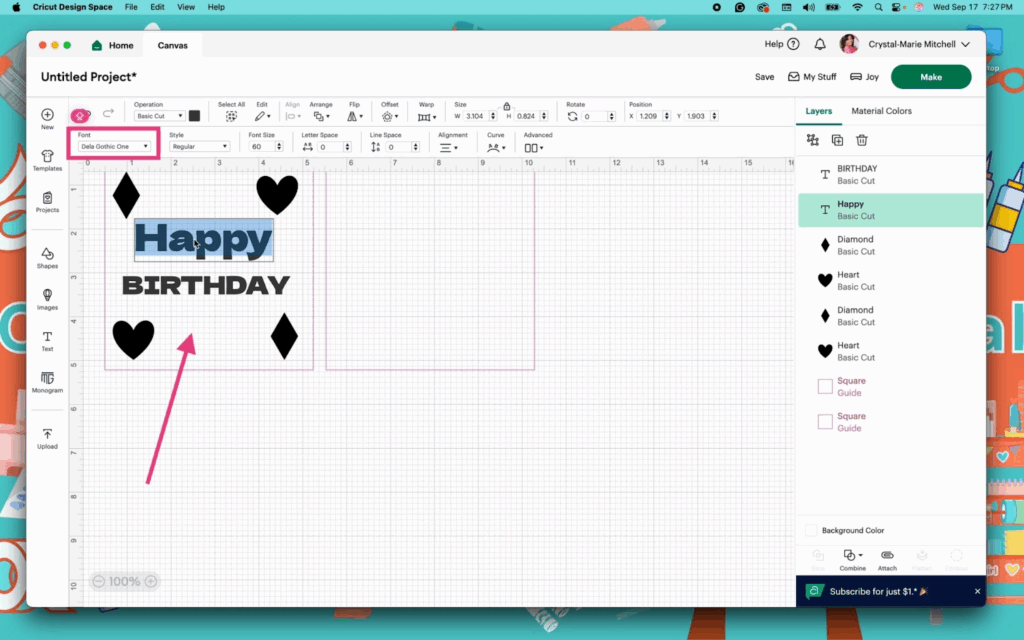Select the Text tool
This screenshot has width=1024, height=640.
47,341
